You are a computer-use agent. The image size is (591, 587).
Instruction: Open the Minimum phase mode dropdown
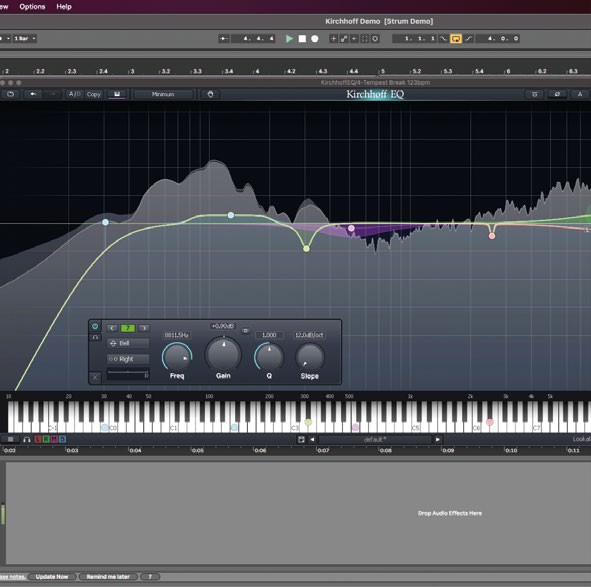(x=163, y=94)
